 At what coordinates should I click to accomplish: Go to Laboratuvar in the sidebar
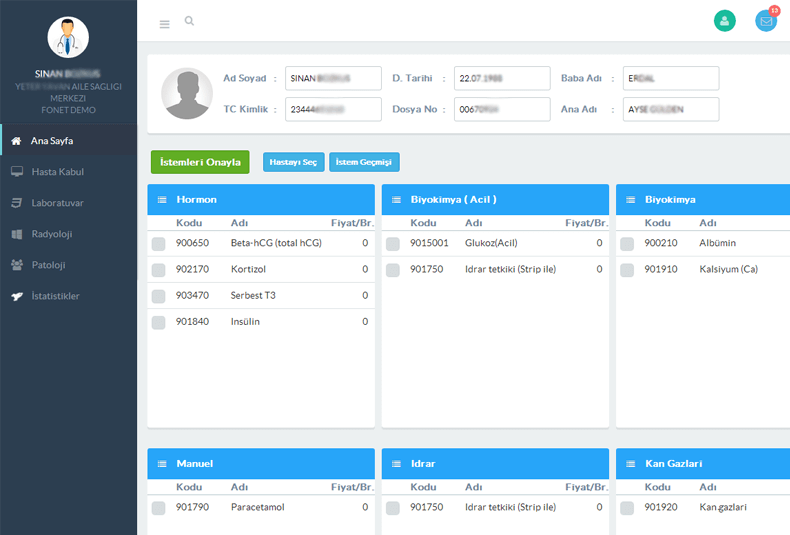pos(57,203)
